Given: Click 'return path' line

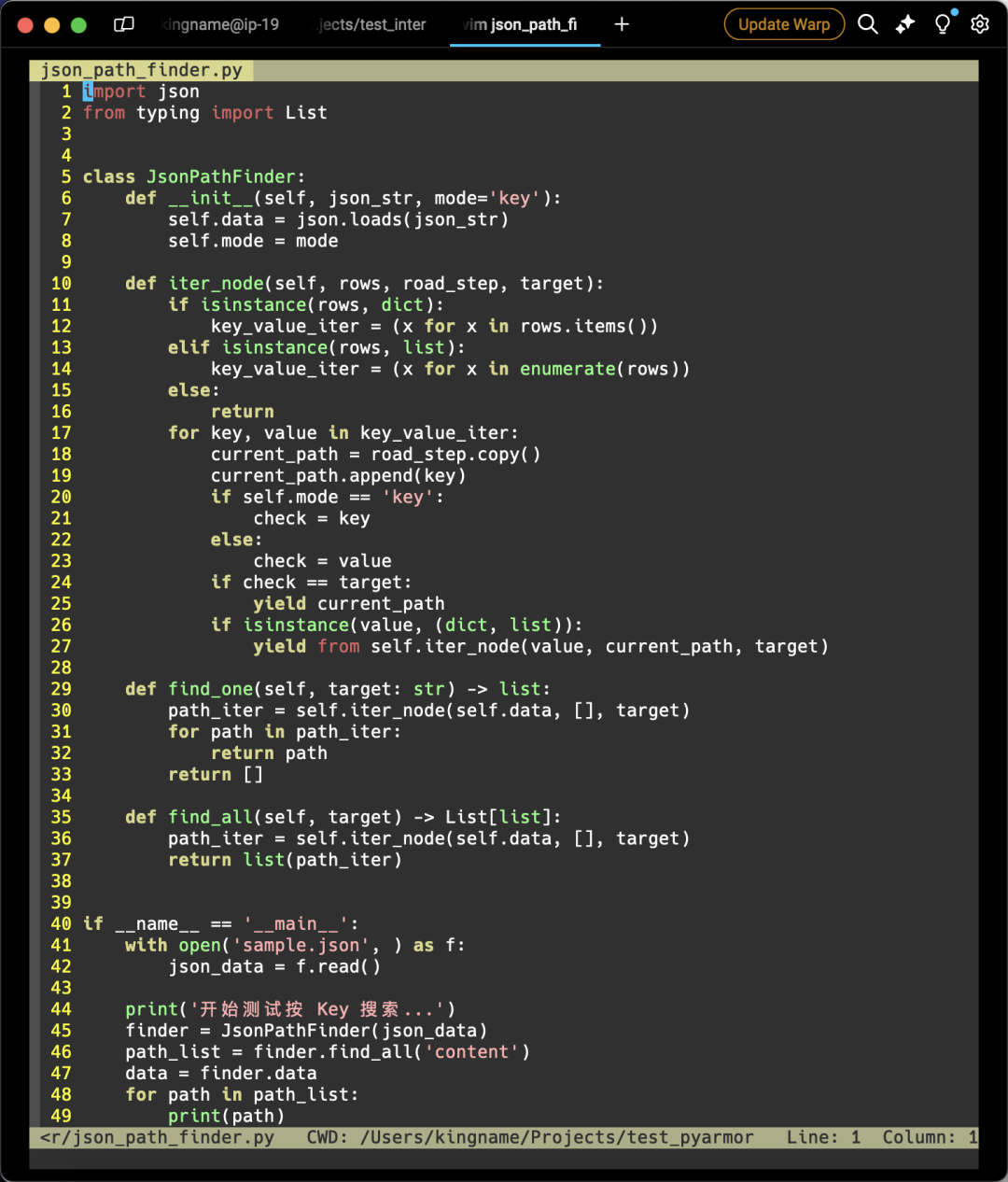Looking at the screenshot, I should 269,754.
